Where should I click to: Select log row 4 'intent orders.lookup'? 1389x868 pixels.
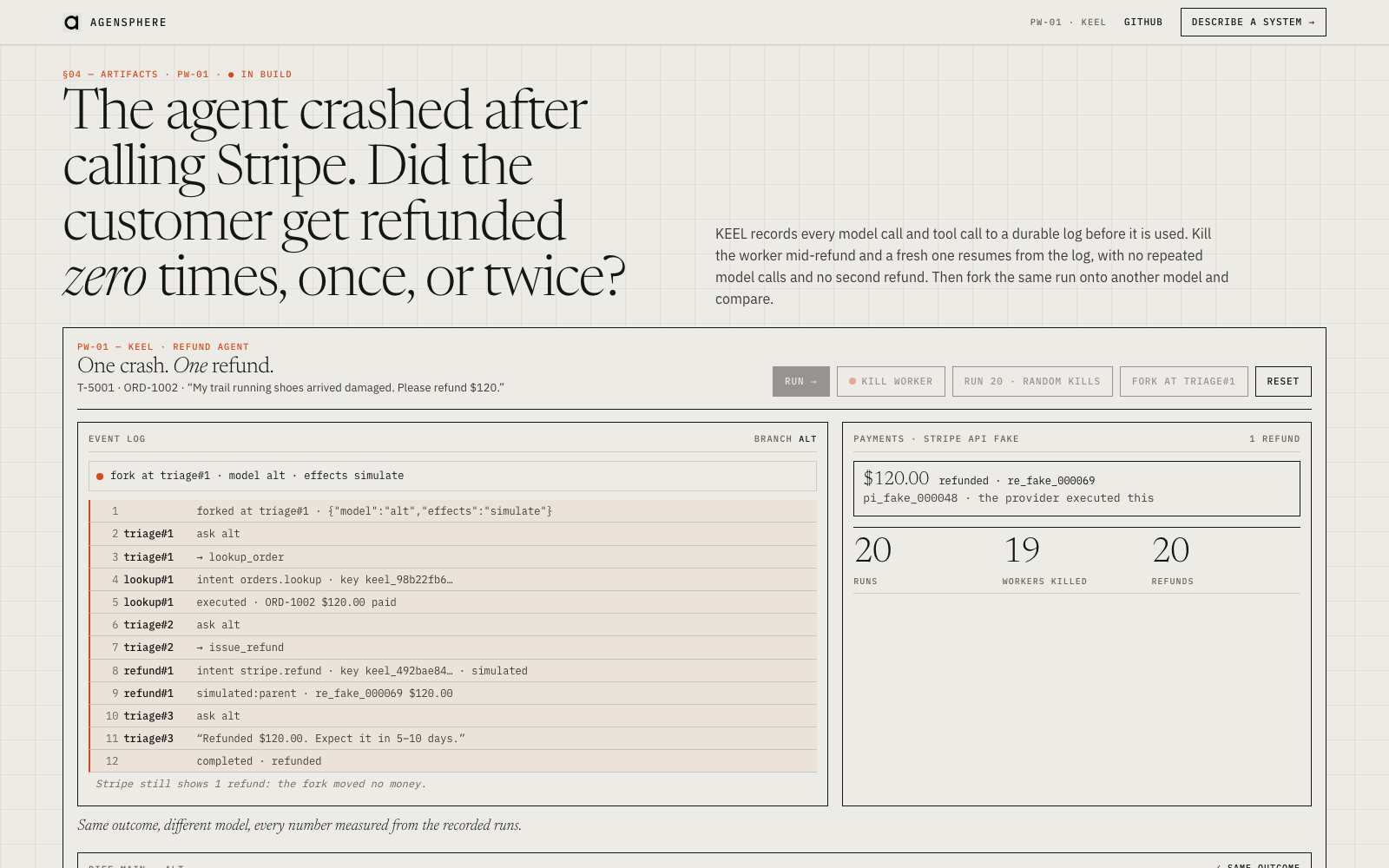click(x=452, y=580)
